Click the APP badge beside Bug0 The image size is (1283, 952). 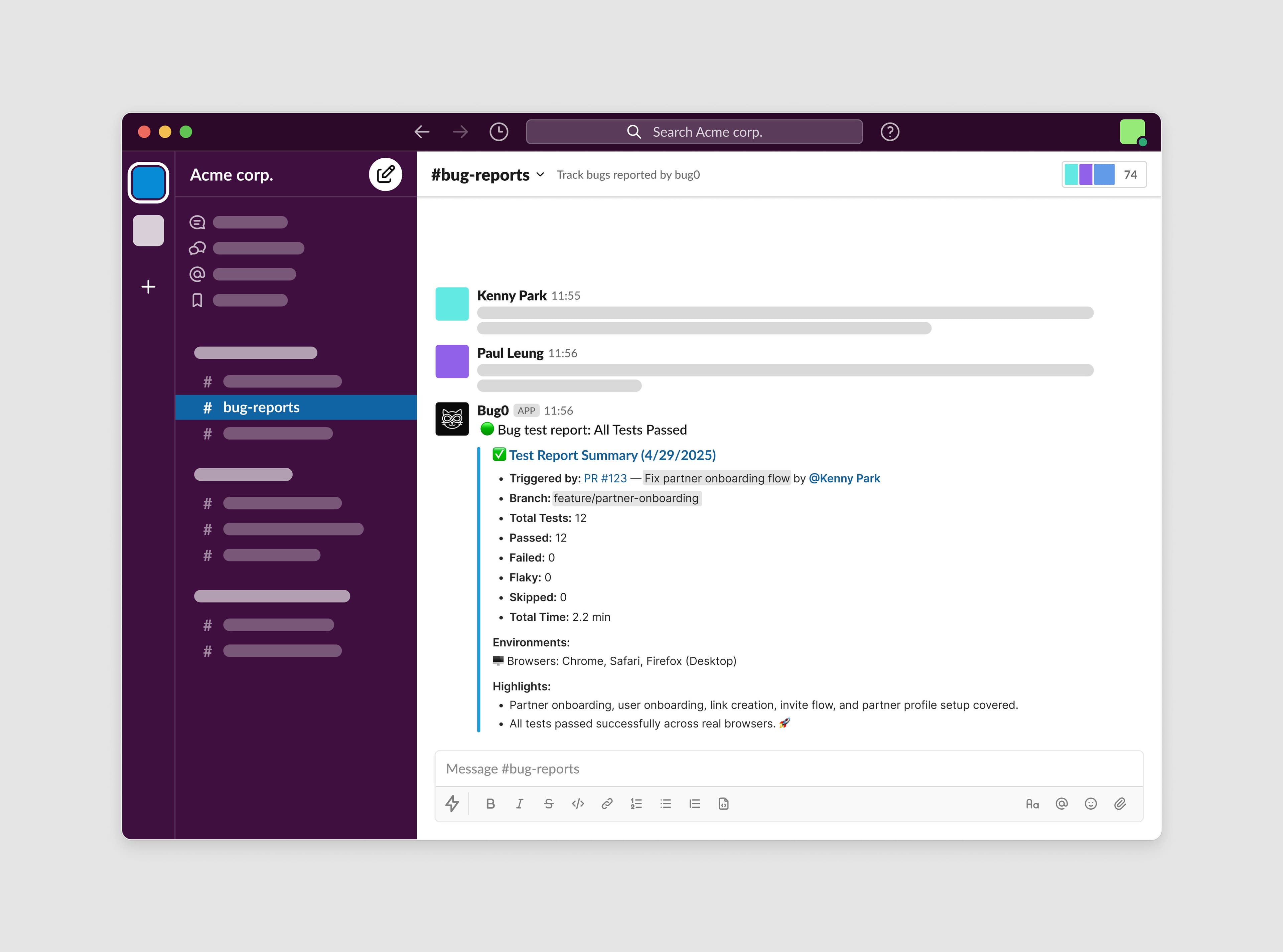tap(526, 411)
